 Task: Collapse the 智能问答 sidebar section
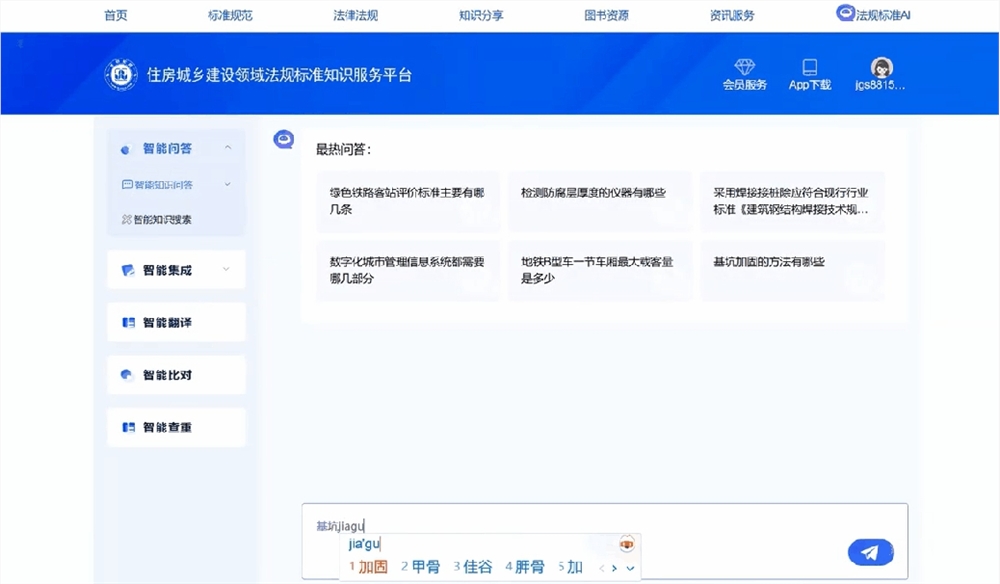227,148
